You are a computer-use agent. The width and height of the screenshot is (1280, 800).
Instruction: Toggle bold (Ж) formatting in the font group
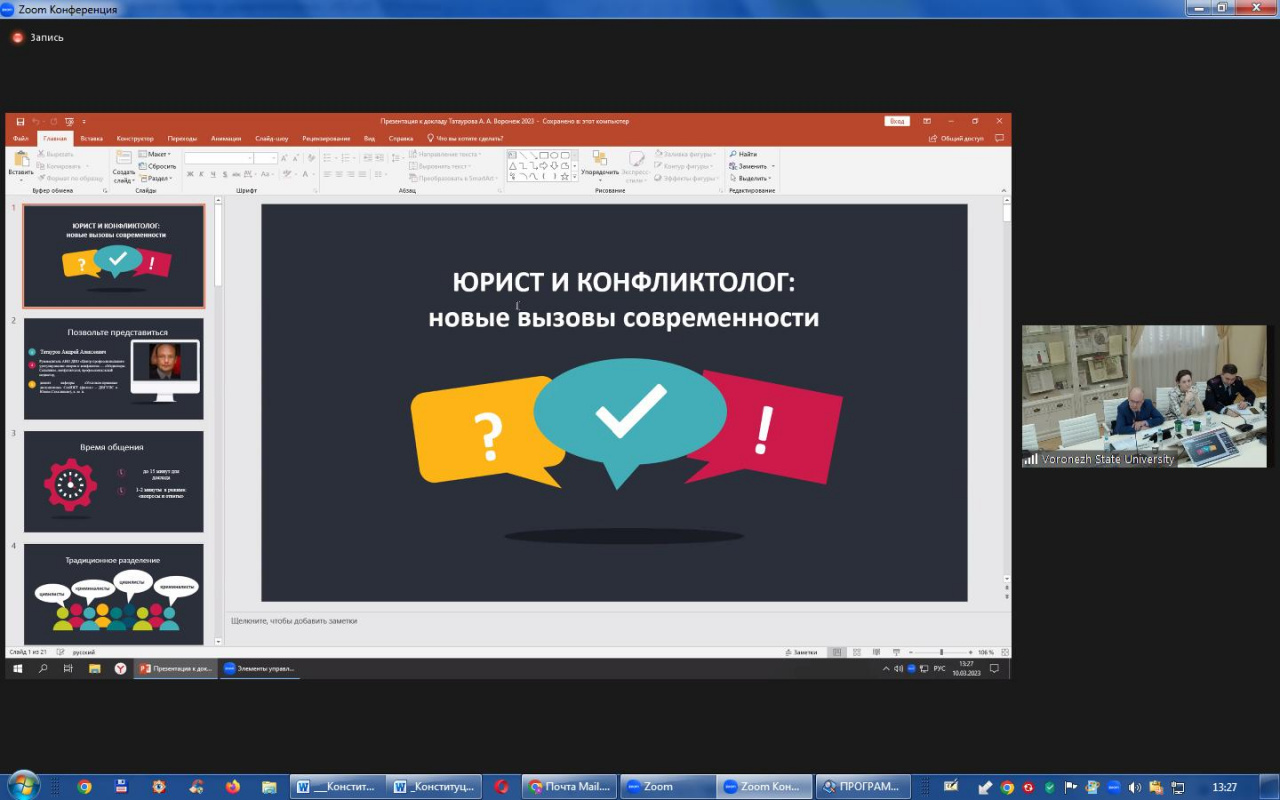point(189,174)
